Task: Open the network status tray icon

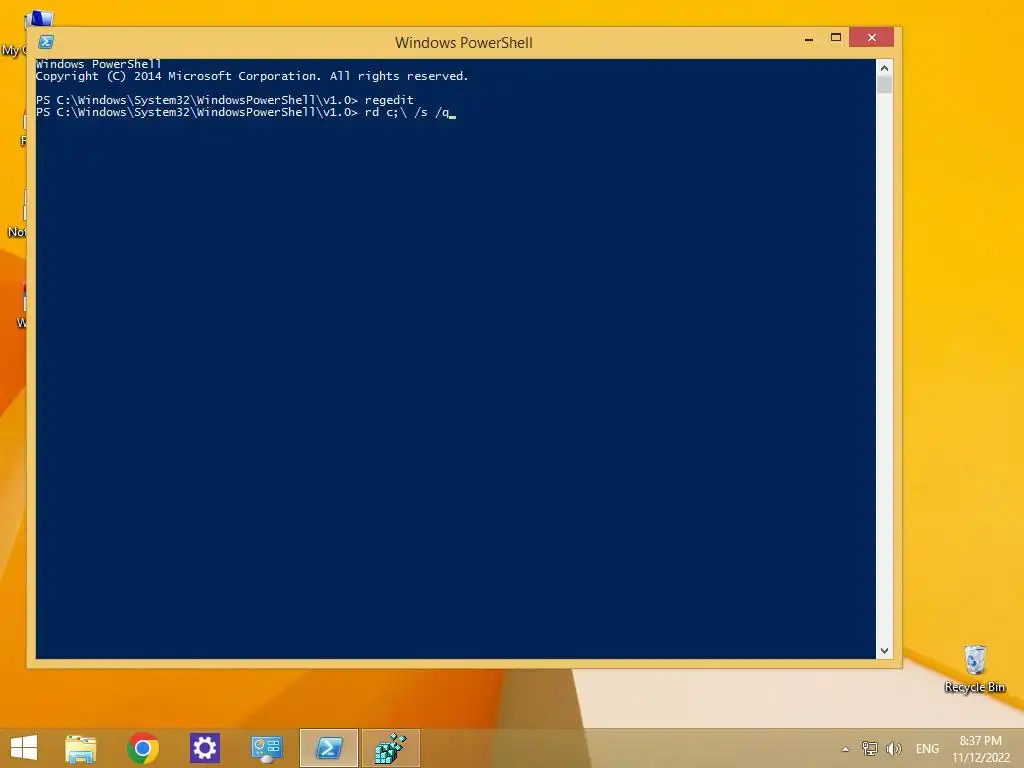Action: pos(869,748)
